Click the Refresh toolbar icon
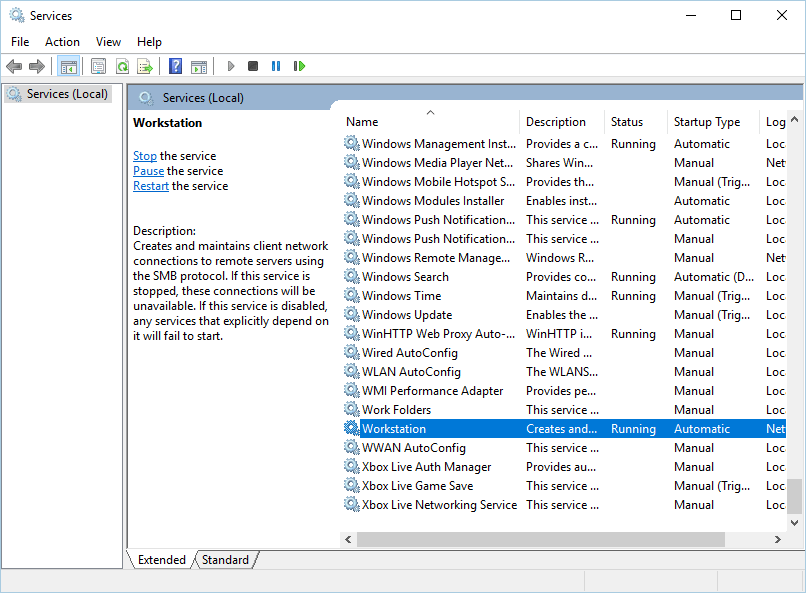This screenshot has width=806, height=593. point(122,66)
